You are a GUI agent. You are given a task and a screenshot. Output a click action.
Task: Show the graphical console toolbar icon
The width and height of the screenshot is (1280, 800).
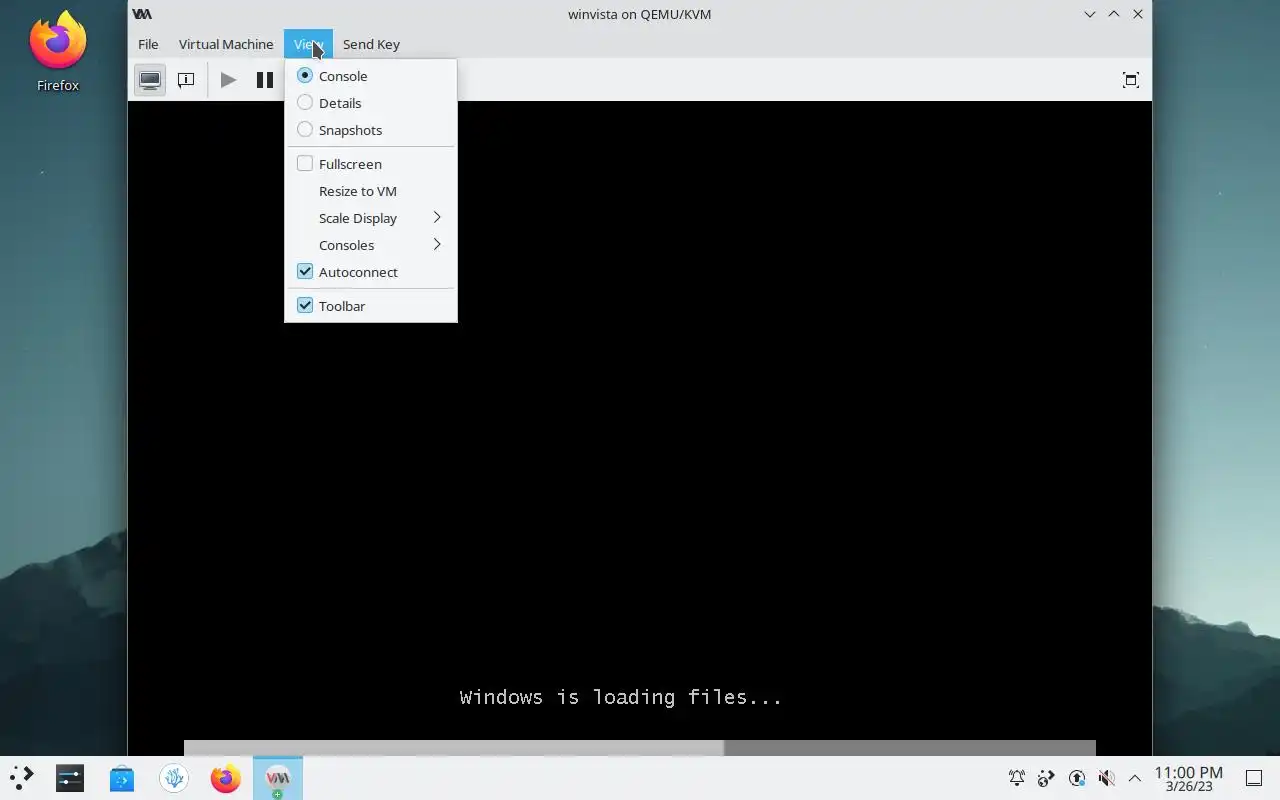coord(150,80)
